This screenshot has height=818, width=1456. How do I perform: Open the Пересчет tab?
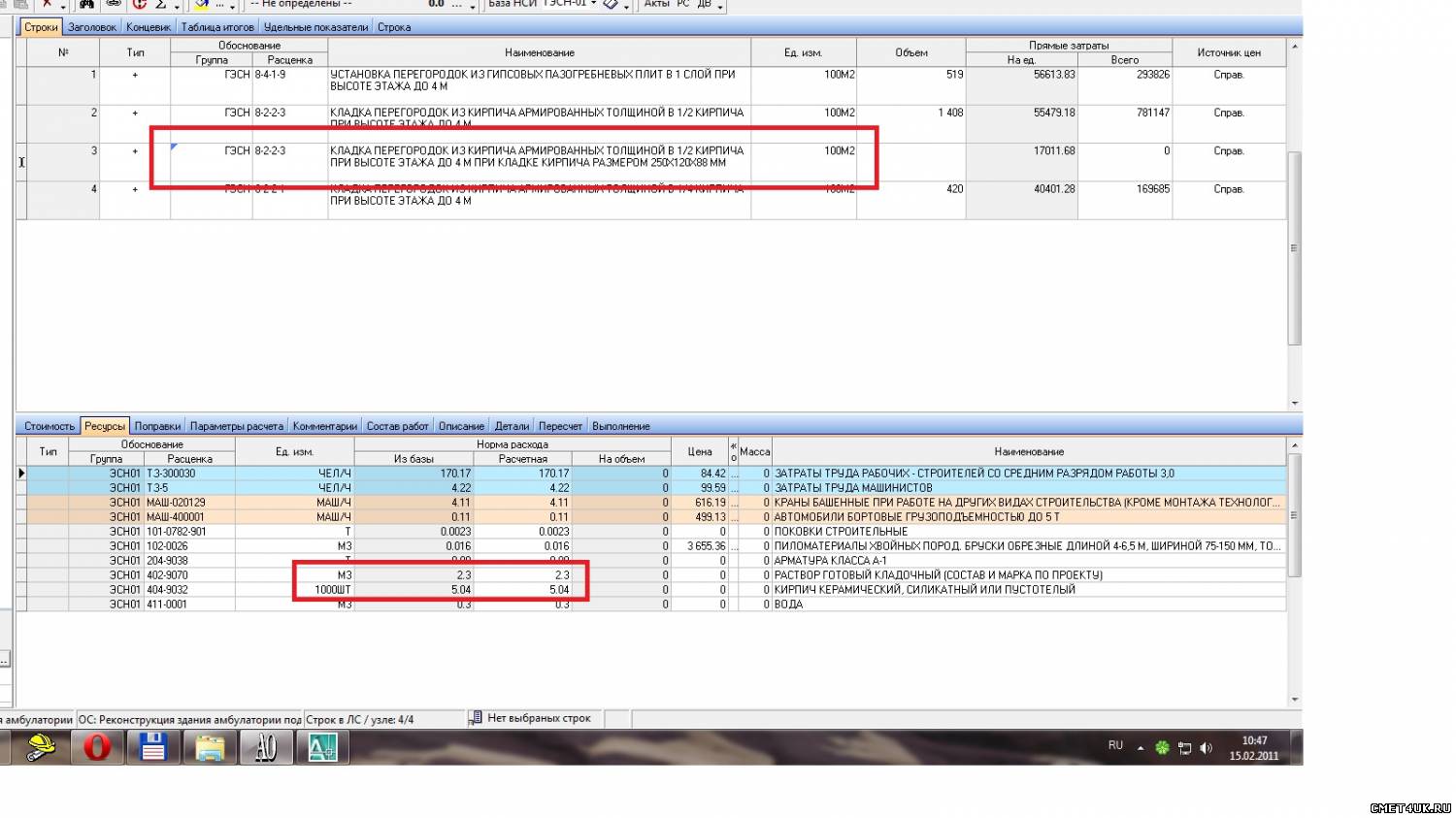tap(561, 426)
